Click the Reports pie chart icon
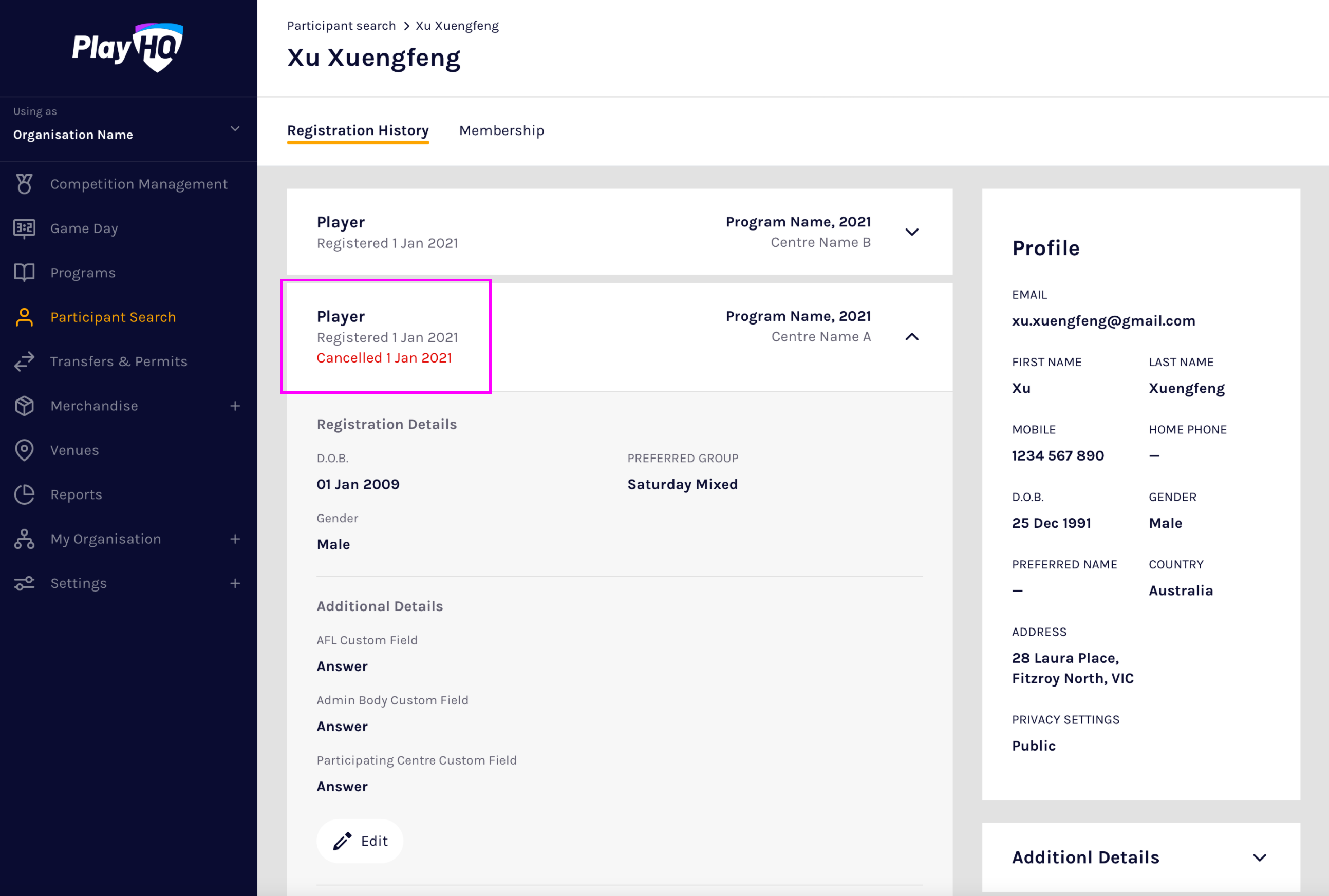 click(24, 495)
